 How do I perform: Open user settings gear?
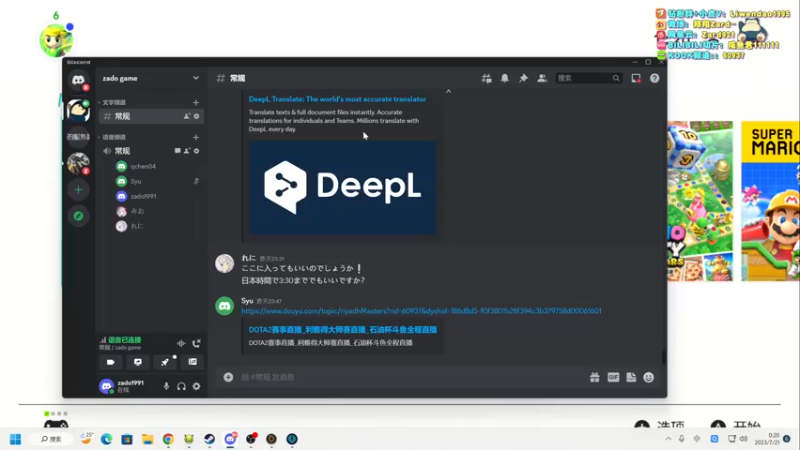pyautogui.click(x=196, y=386)
